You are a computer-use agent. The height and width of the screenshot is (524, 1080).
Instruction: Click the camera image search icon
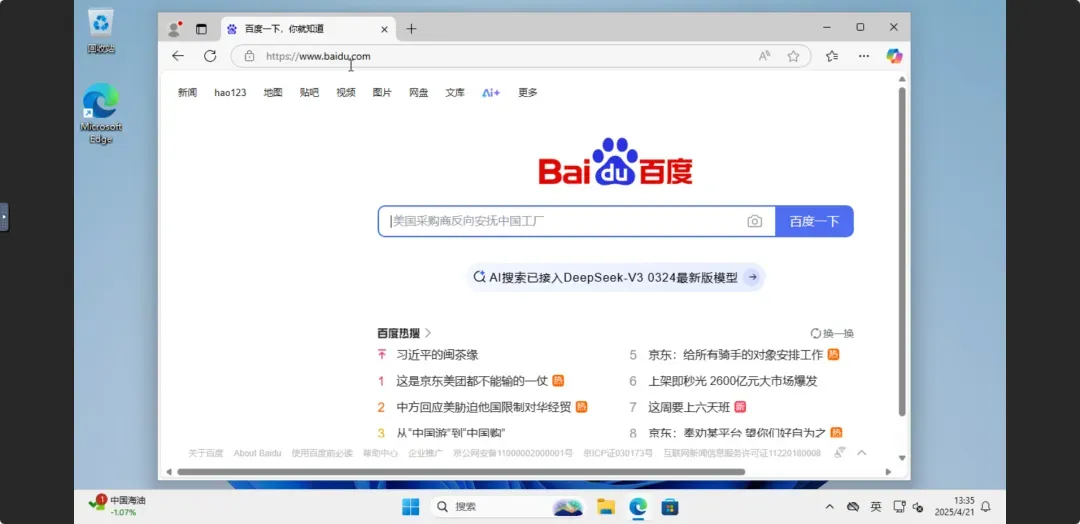click(x=754, y=221)
